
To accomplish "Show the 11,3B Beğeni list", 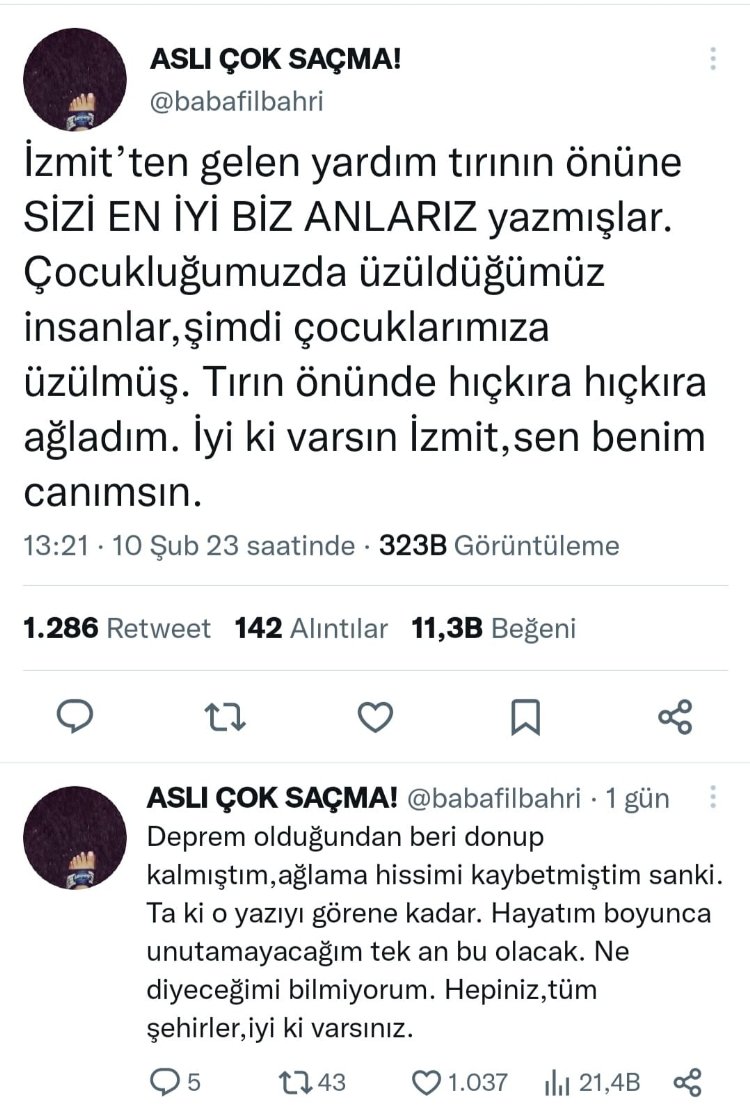I will 494,628.
